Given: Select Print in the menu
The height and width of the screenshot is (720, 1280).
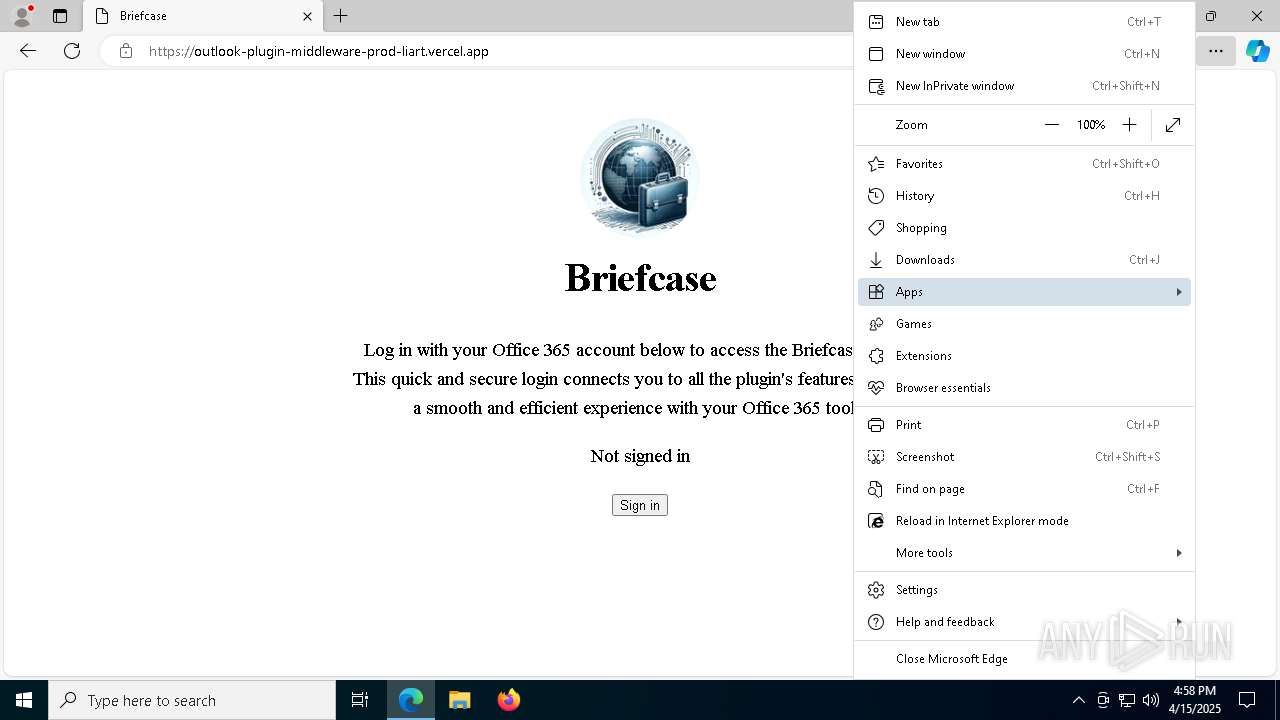Looking at the screenshot, I should click(1024, 425).
